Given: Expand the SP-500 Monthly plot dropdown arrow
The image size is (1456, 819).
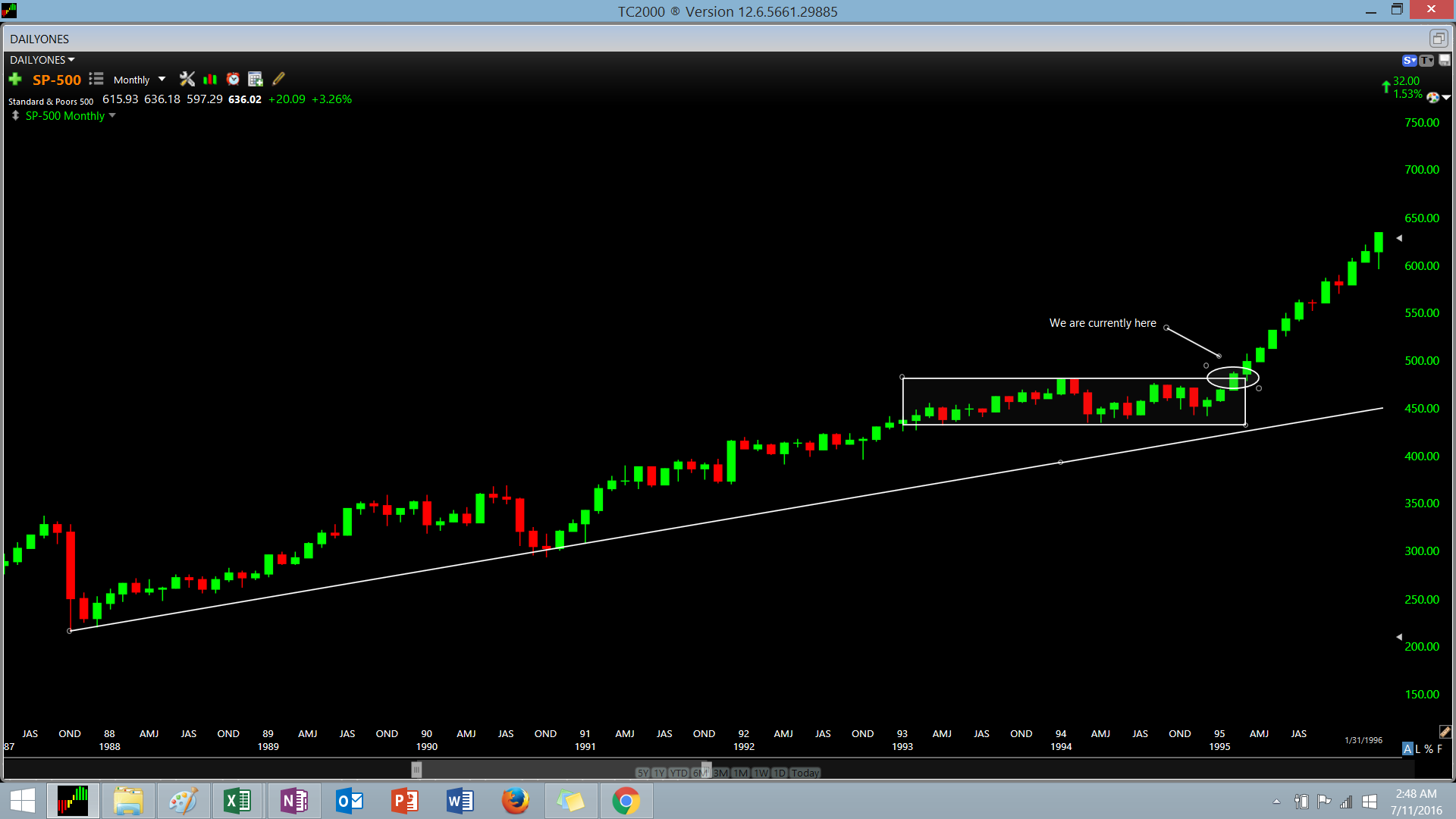Looking at the screenshot, I should 112,115.
